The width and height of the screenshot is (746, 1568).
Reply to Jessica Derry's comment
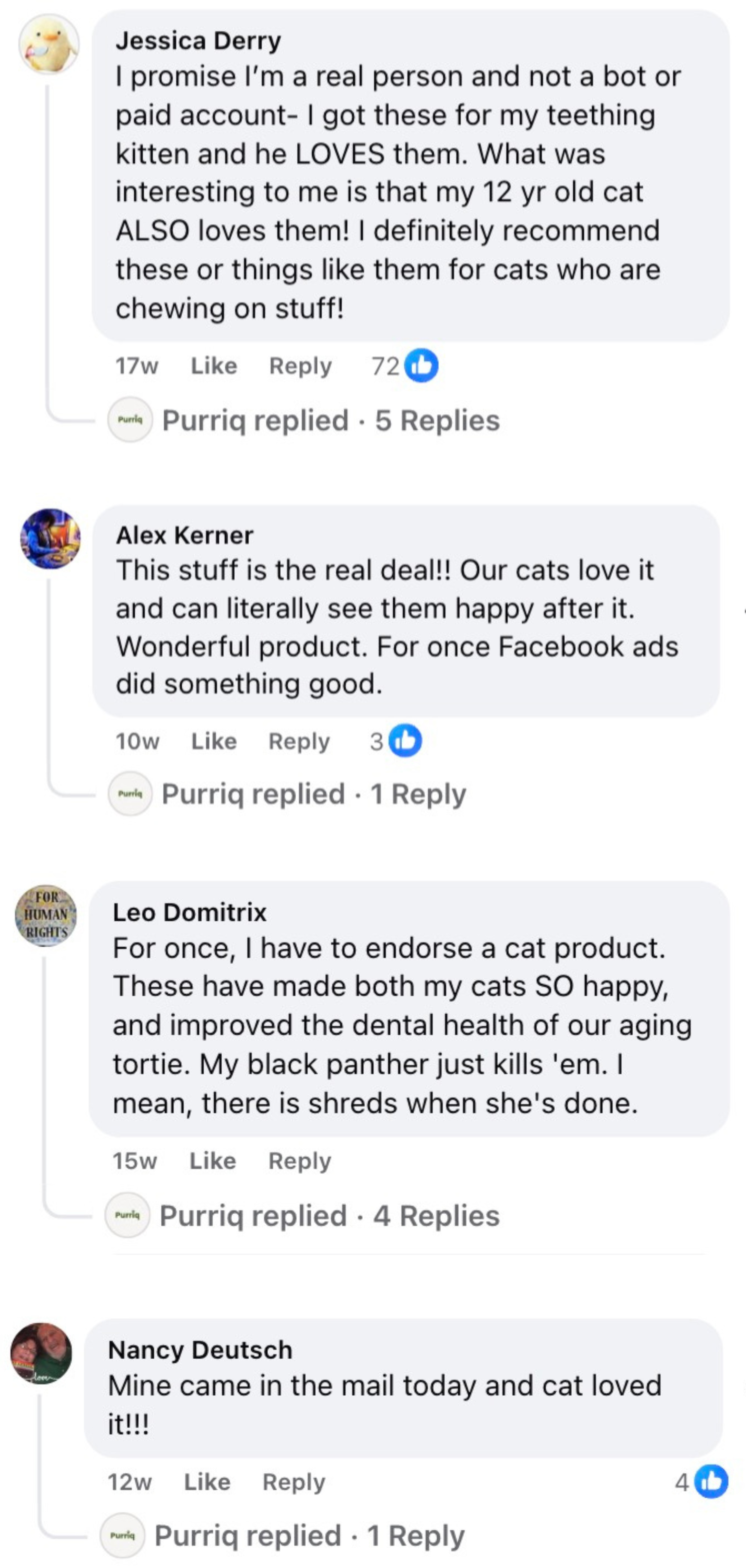tap(300, 366)
